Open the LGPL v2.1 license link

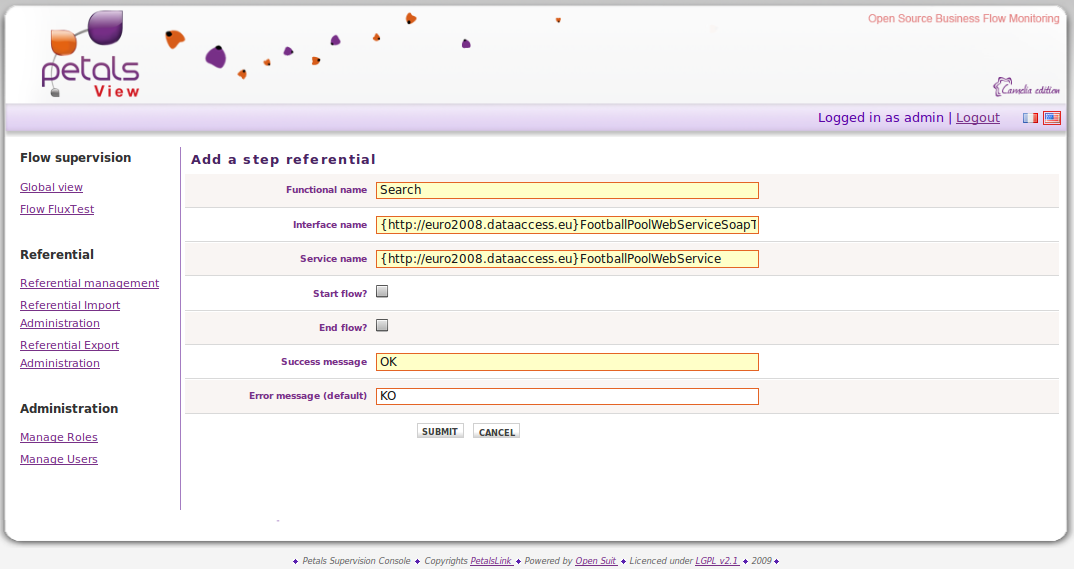click(x=716, y=561)
